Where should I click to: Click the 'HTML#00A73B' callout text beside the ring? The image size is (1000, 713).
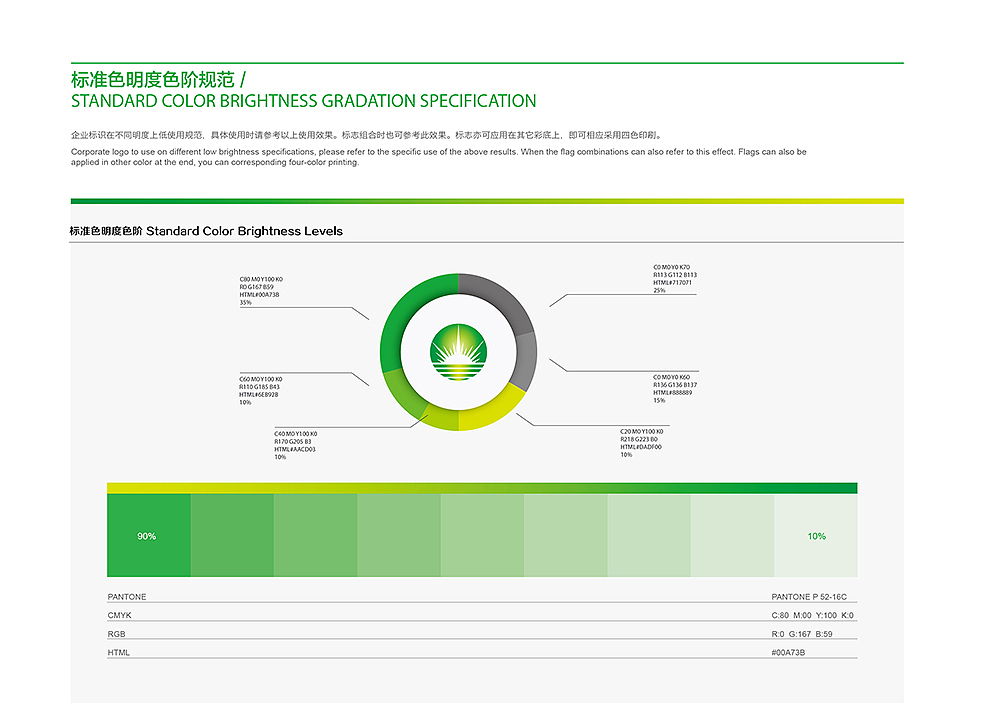click(259, 295)
